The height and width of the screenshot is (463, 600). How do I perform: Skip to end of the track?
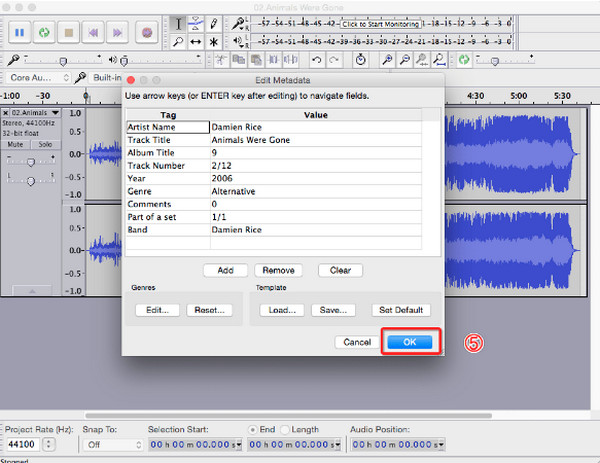(117, 33)
